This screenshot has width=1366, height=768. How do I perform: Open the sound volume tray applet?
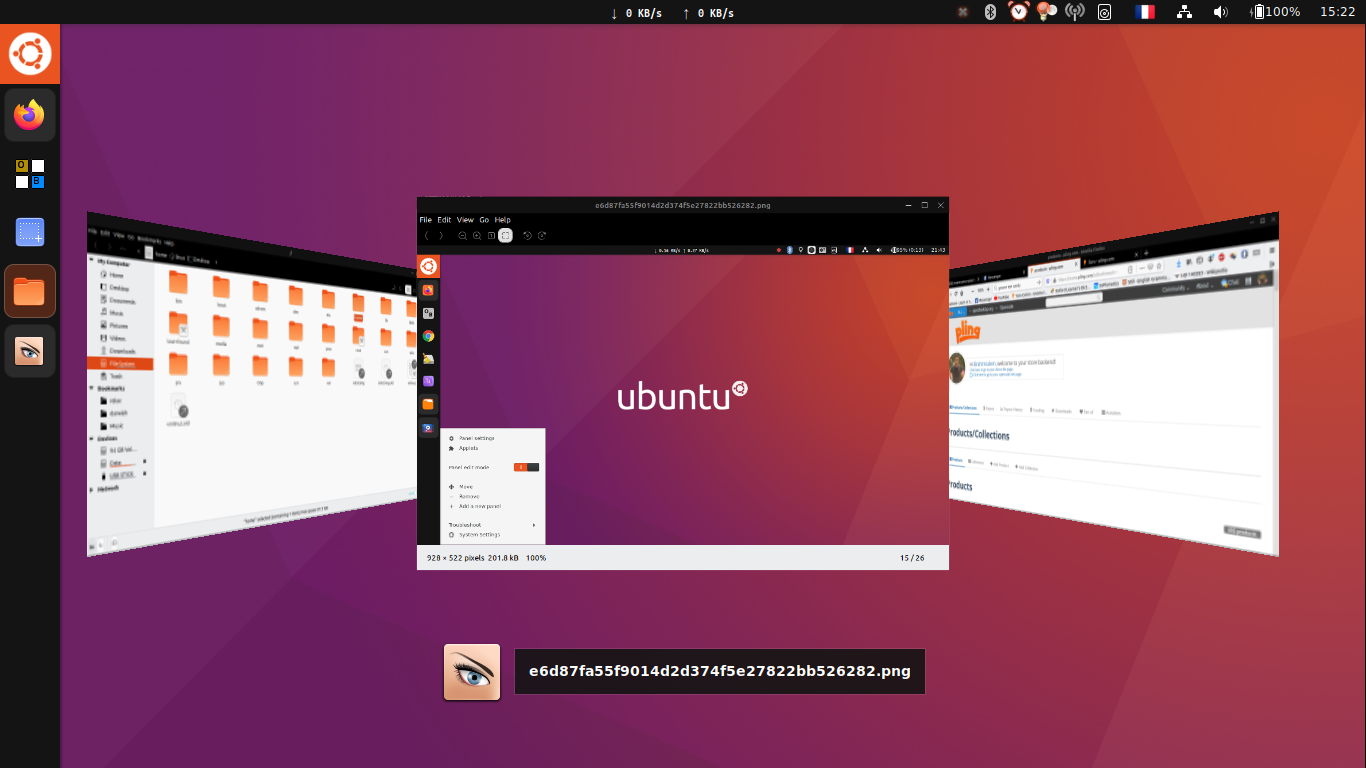click(x=1220, y=12)
